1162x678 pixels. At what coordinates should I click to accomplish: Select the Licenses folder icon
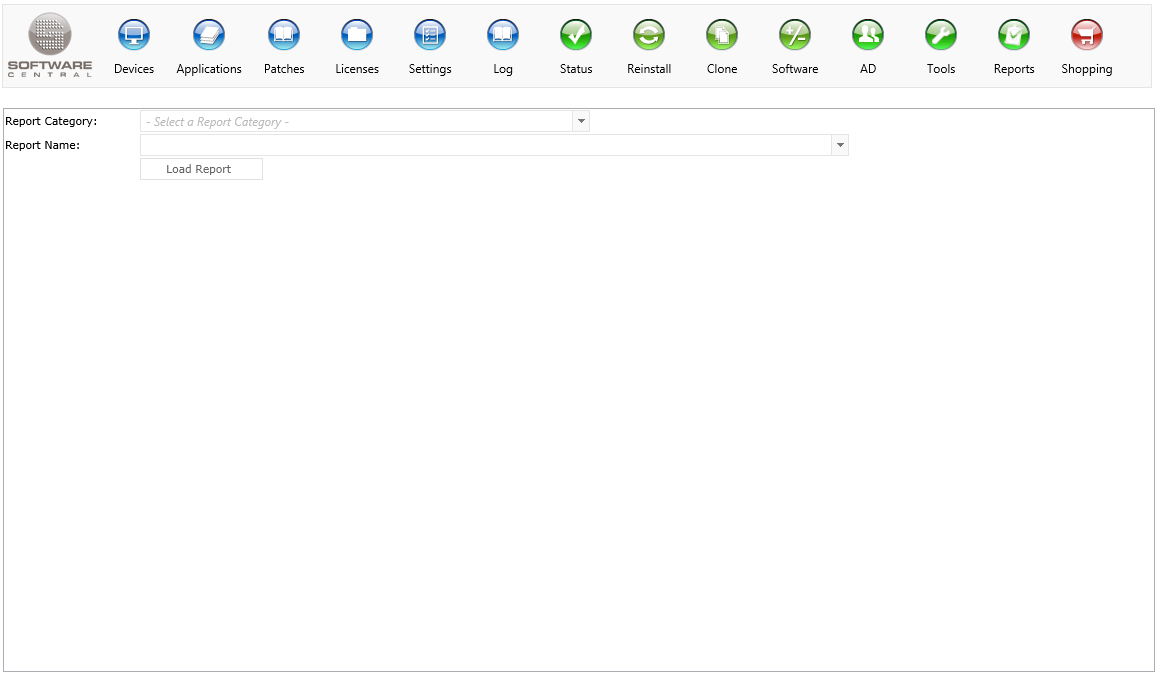357,36
